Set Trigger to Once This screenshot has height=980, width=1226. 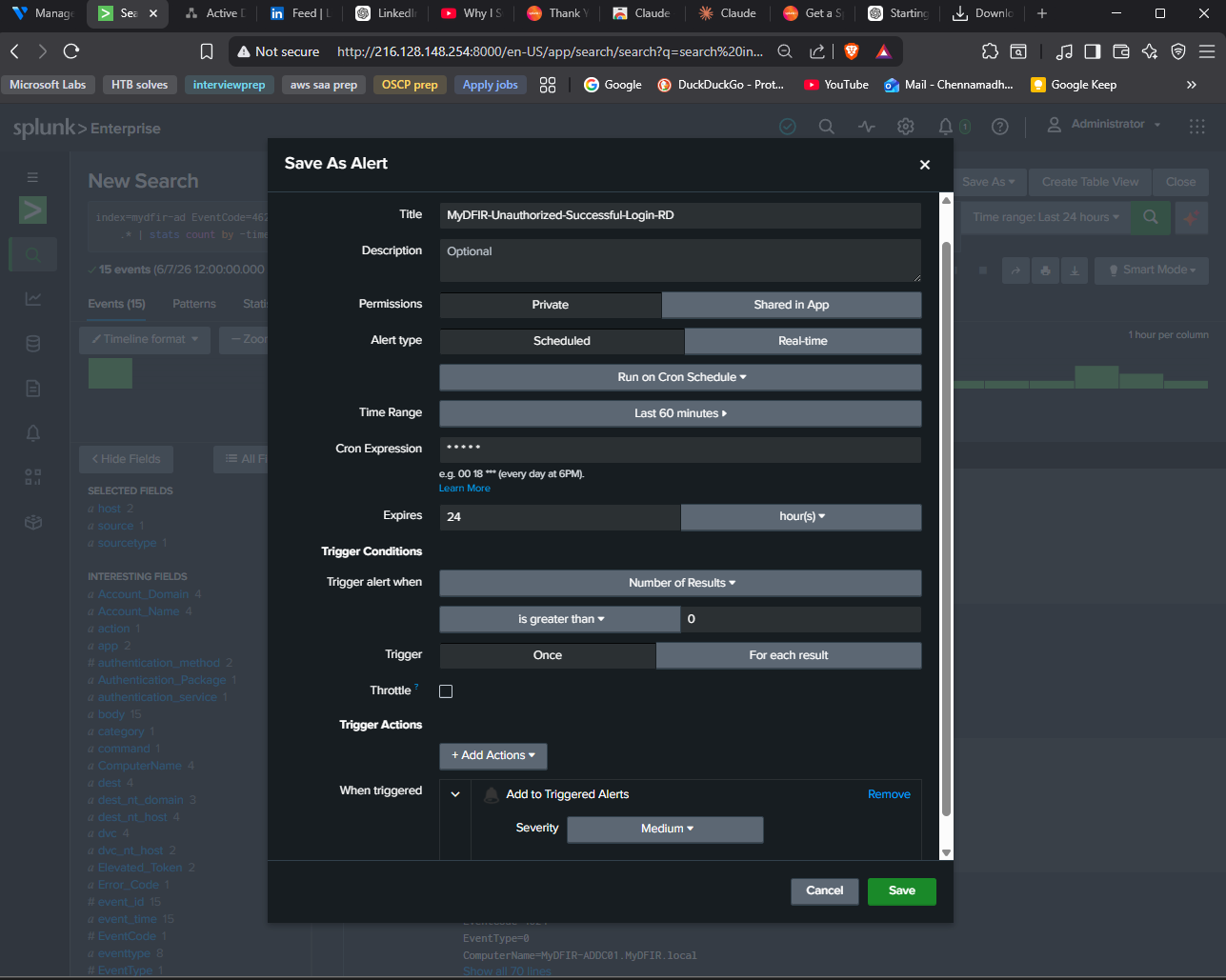(x=548, y=655)
